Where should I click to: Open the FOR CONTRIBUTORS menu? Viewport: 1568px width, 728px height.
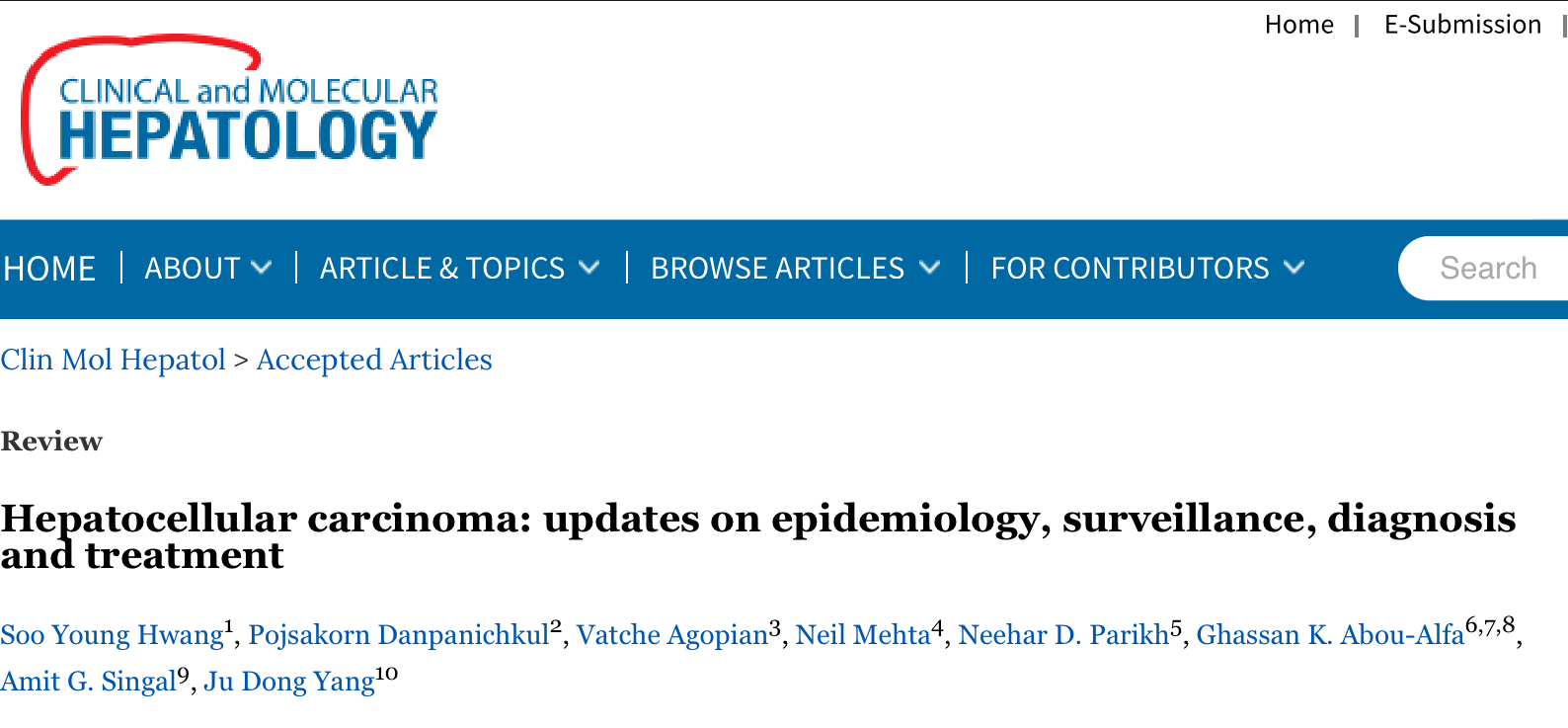1130,269
